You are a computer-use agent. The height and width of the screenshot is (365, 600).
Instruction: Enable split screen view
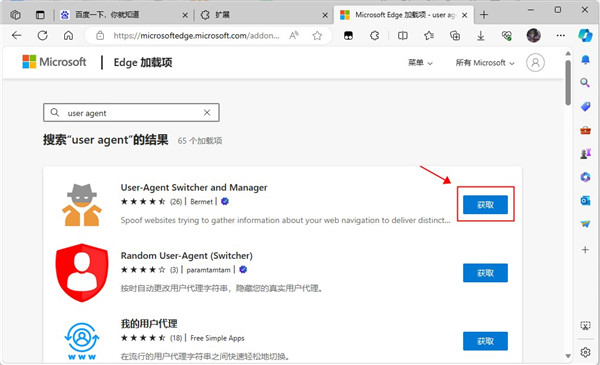pos(403,36)
